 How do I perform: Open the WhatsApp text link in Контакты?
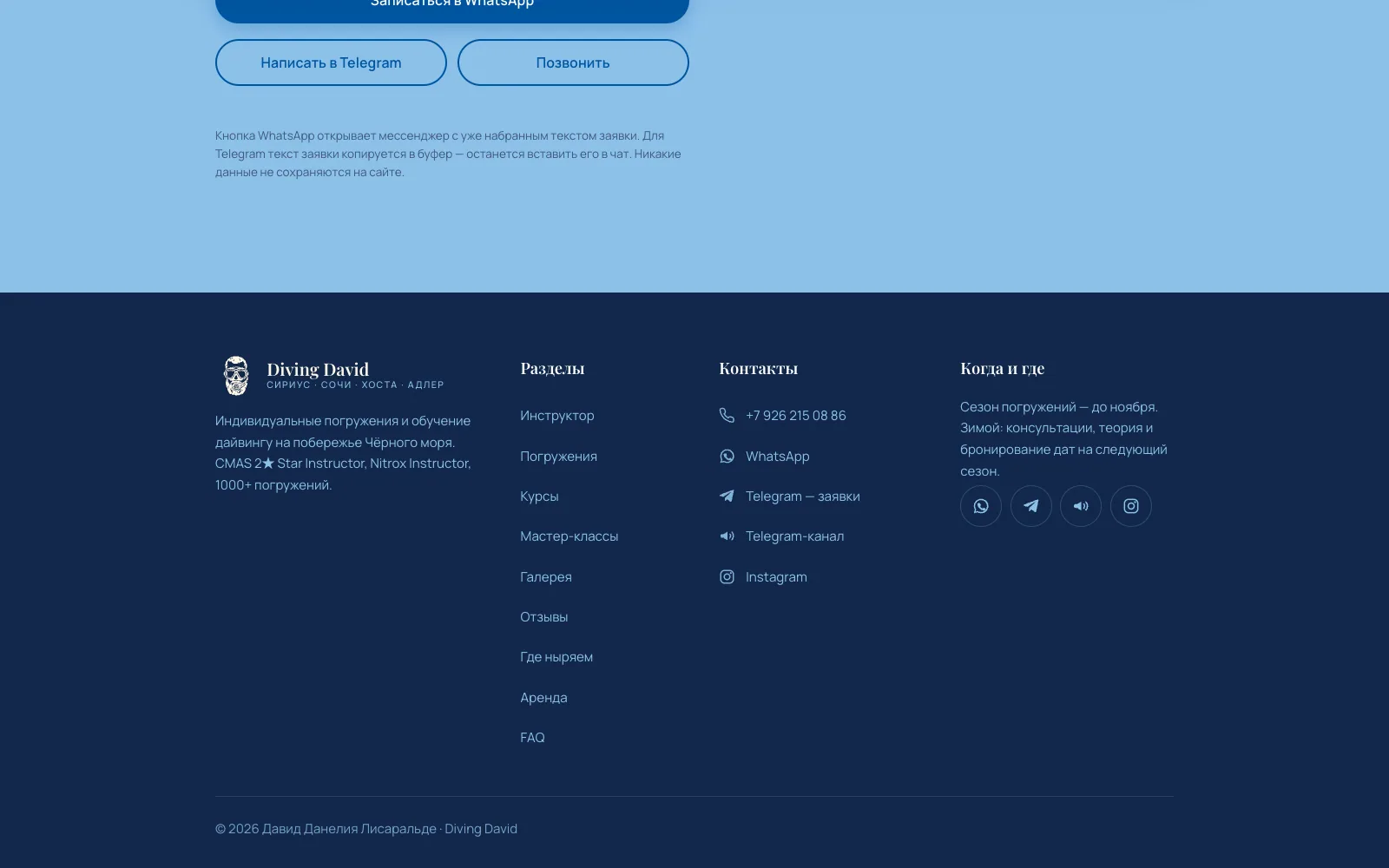[778, 457]
